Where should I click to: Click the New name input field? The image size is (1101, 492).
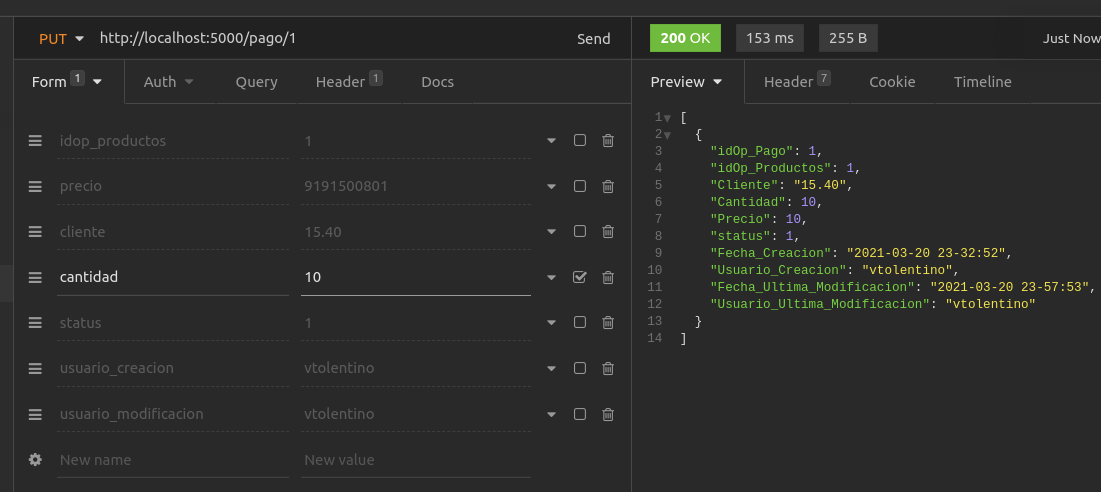tap(173, 460)
